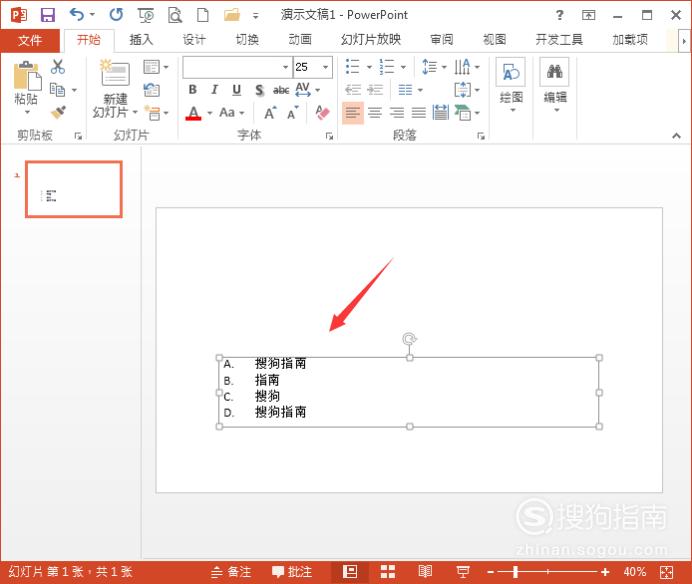Viewport: 692px width, 584px height.
Task: Expand bullets list dropdown arrow
Action: [369, 67]
